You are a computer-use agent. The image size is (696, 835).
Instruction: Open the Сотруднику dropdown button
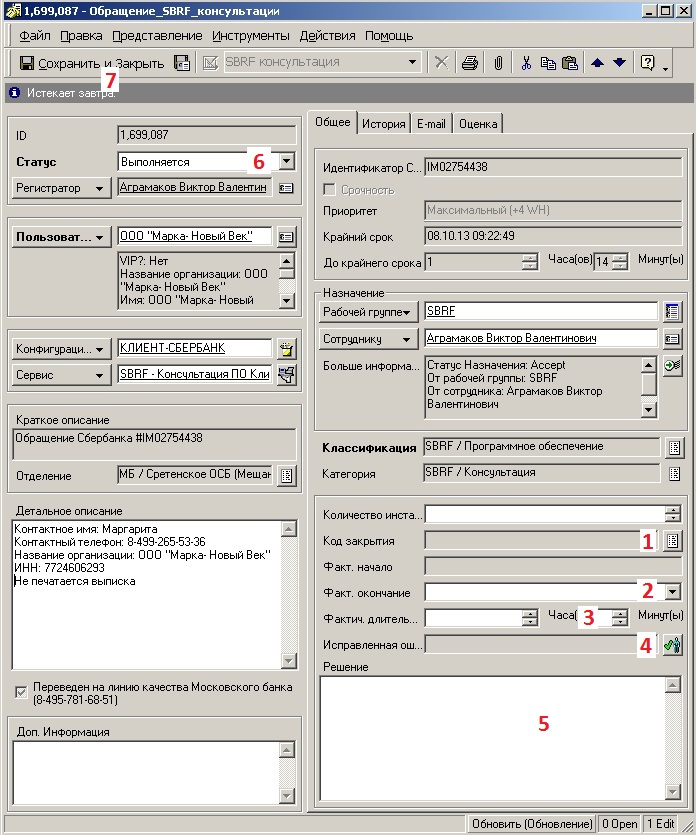click(x=367, y=339)
